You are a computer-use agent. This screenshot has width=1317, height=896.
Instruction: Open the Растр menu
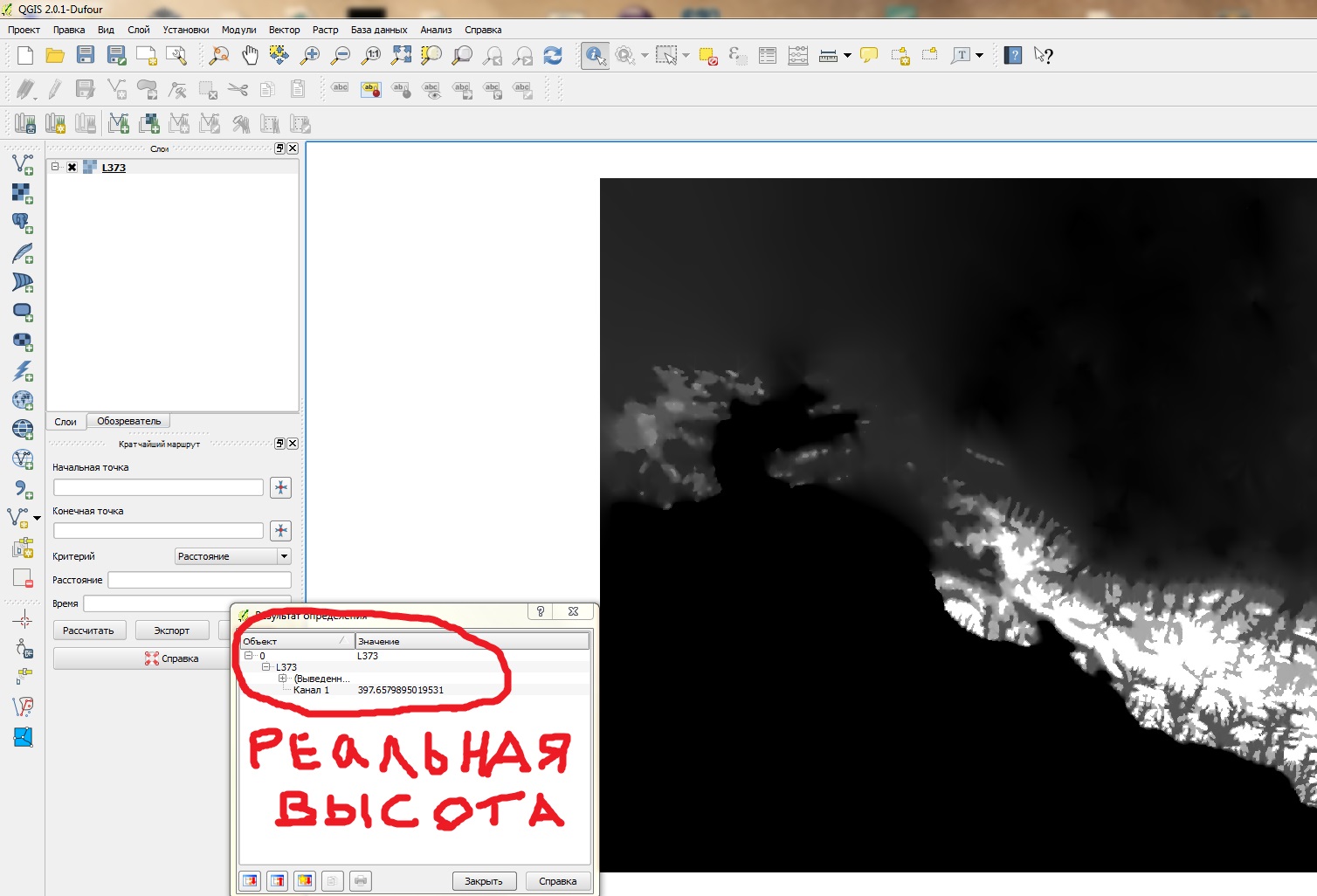point(325,30)
